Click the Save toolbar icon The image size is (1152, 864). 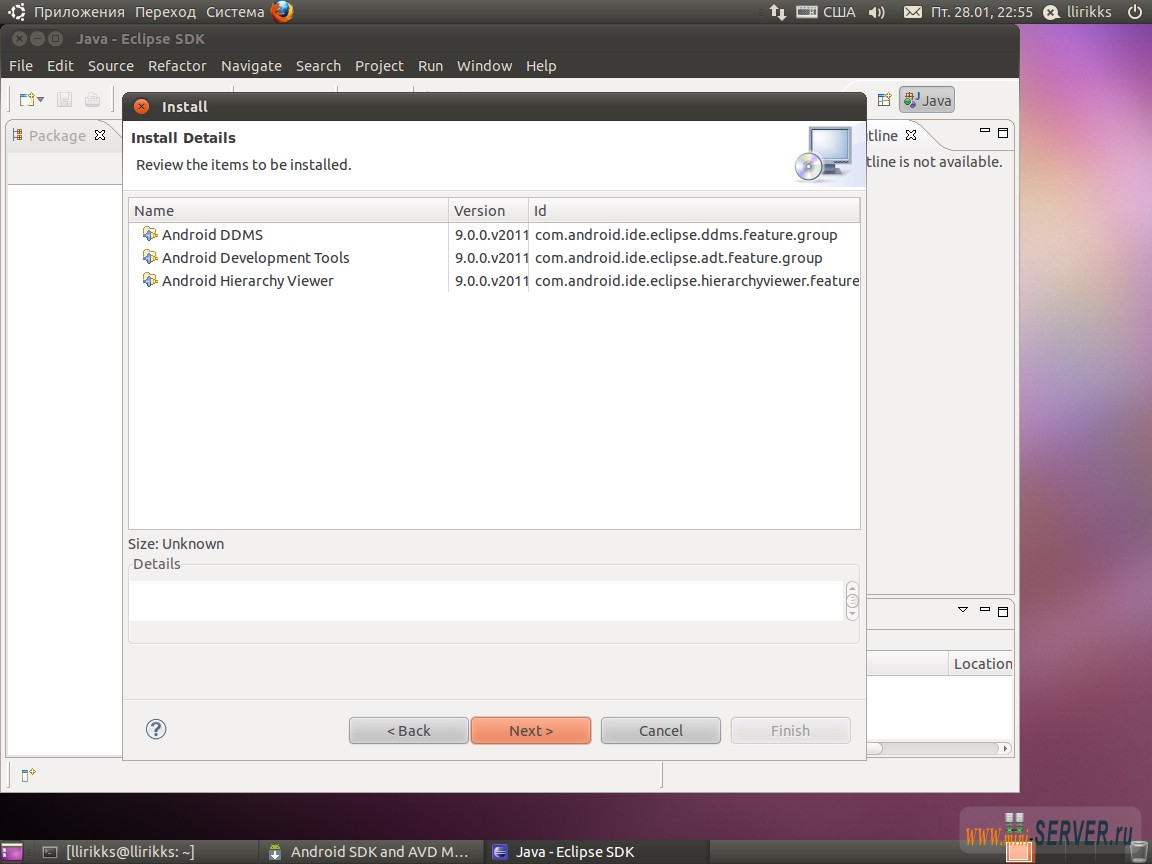tap(65, 99)
